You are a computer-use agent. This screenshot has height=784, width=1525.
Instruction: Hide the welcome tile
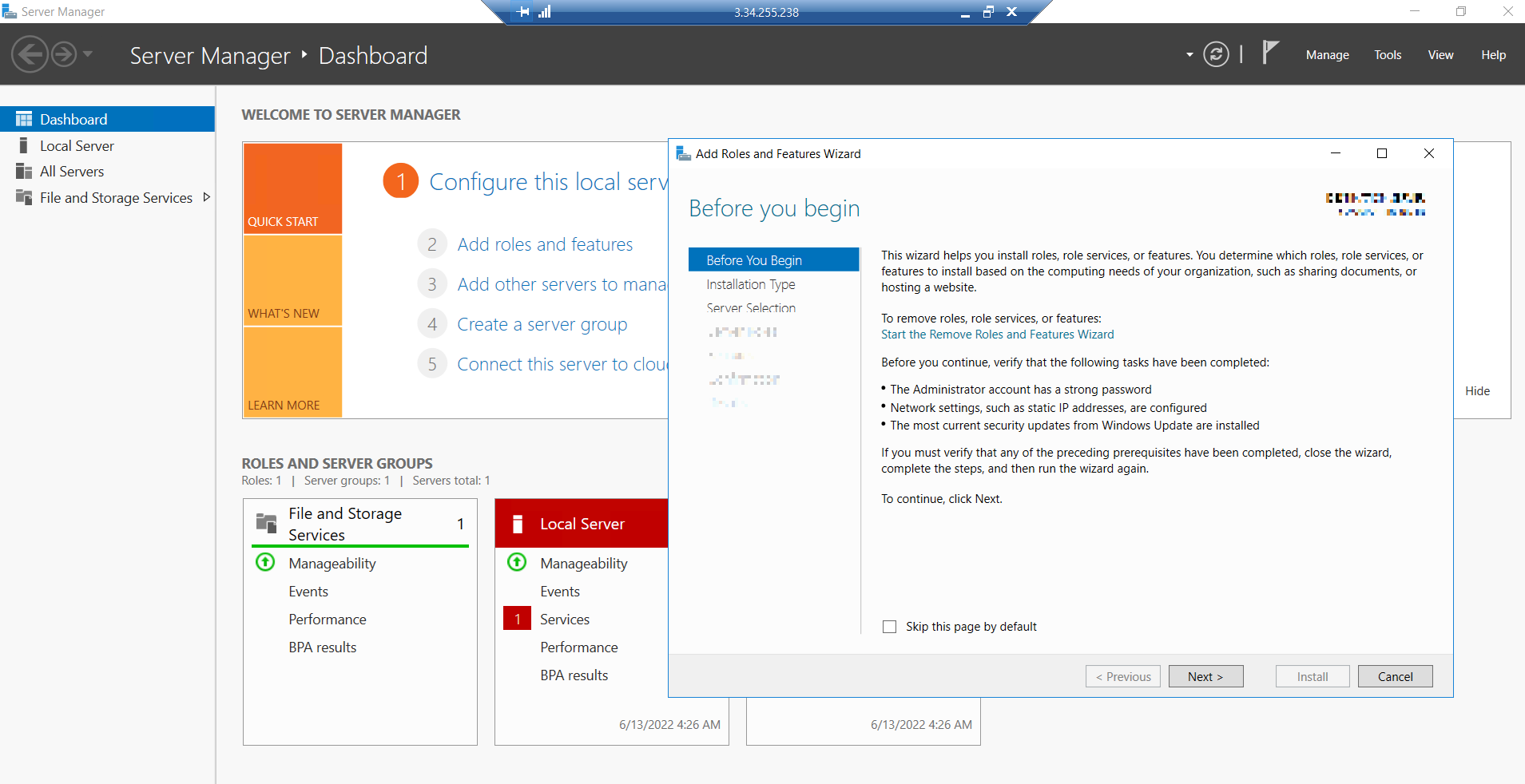(1477, 390)
